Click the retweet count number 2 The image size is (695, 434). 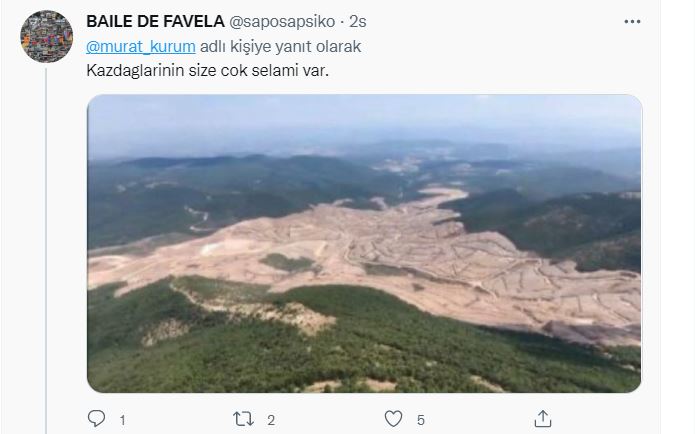pyautogui.click(x=271, y=420)
